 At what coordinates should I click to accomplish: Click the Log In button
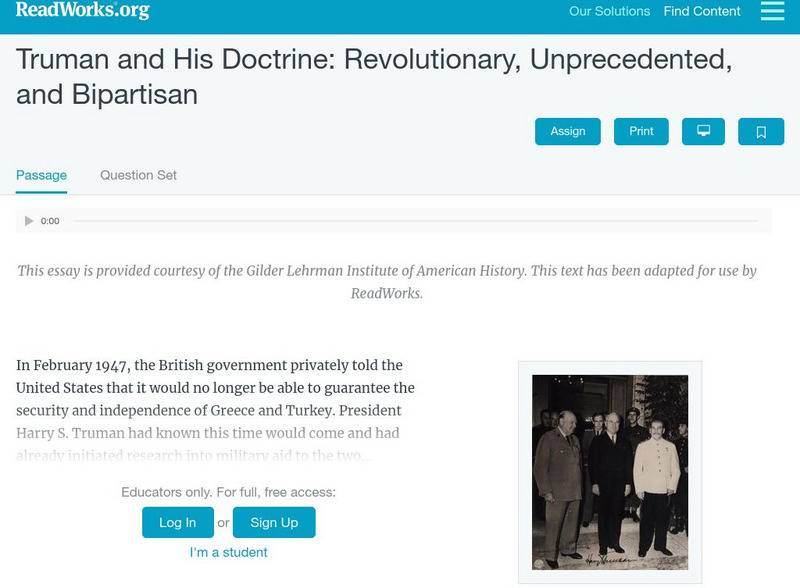(177, 522)
